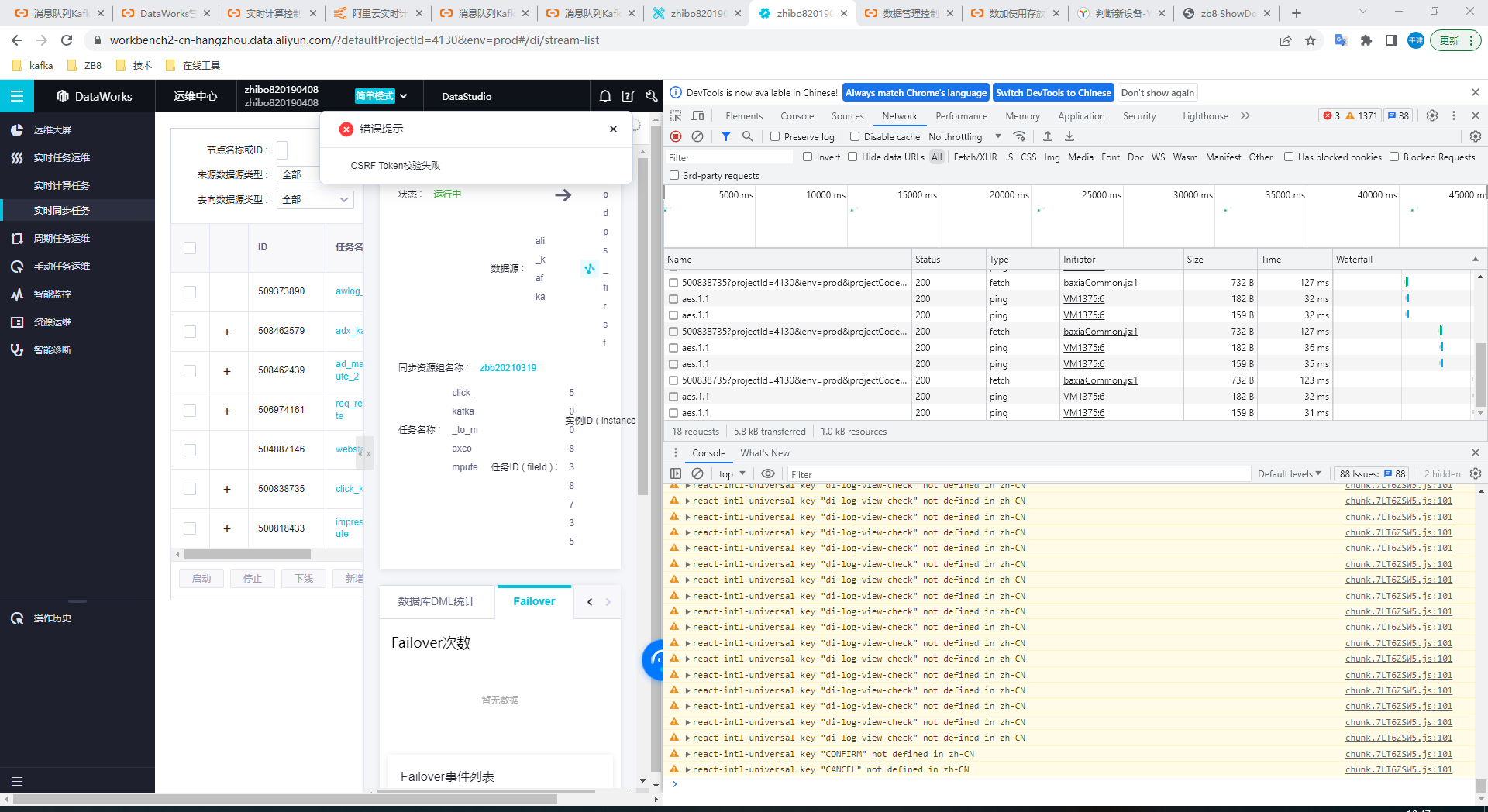
Task: Switch to the Failover tab
Action: [x=534, y=601]
